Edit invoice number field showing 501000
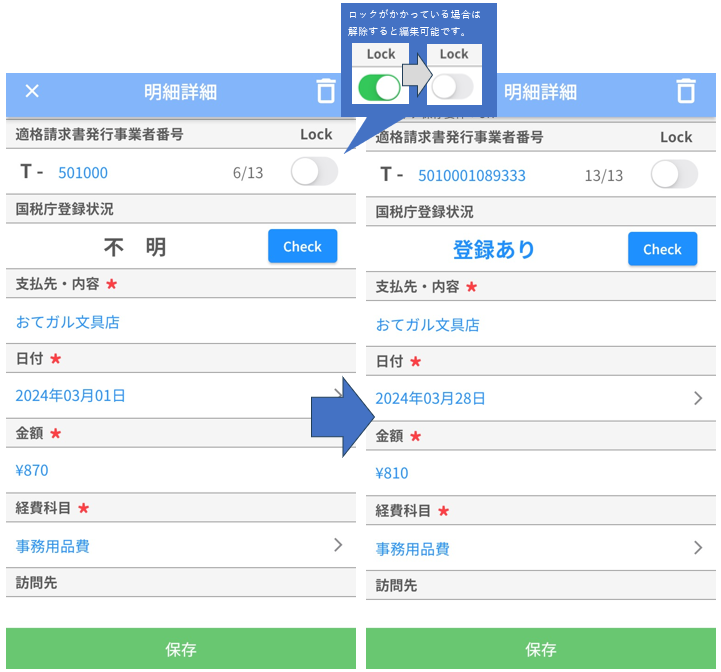Viewport: 721px width, 672px height. coord(83,173)
